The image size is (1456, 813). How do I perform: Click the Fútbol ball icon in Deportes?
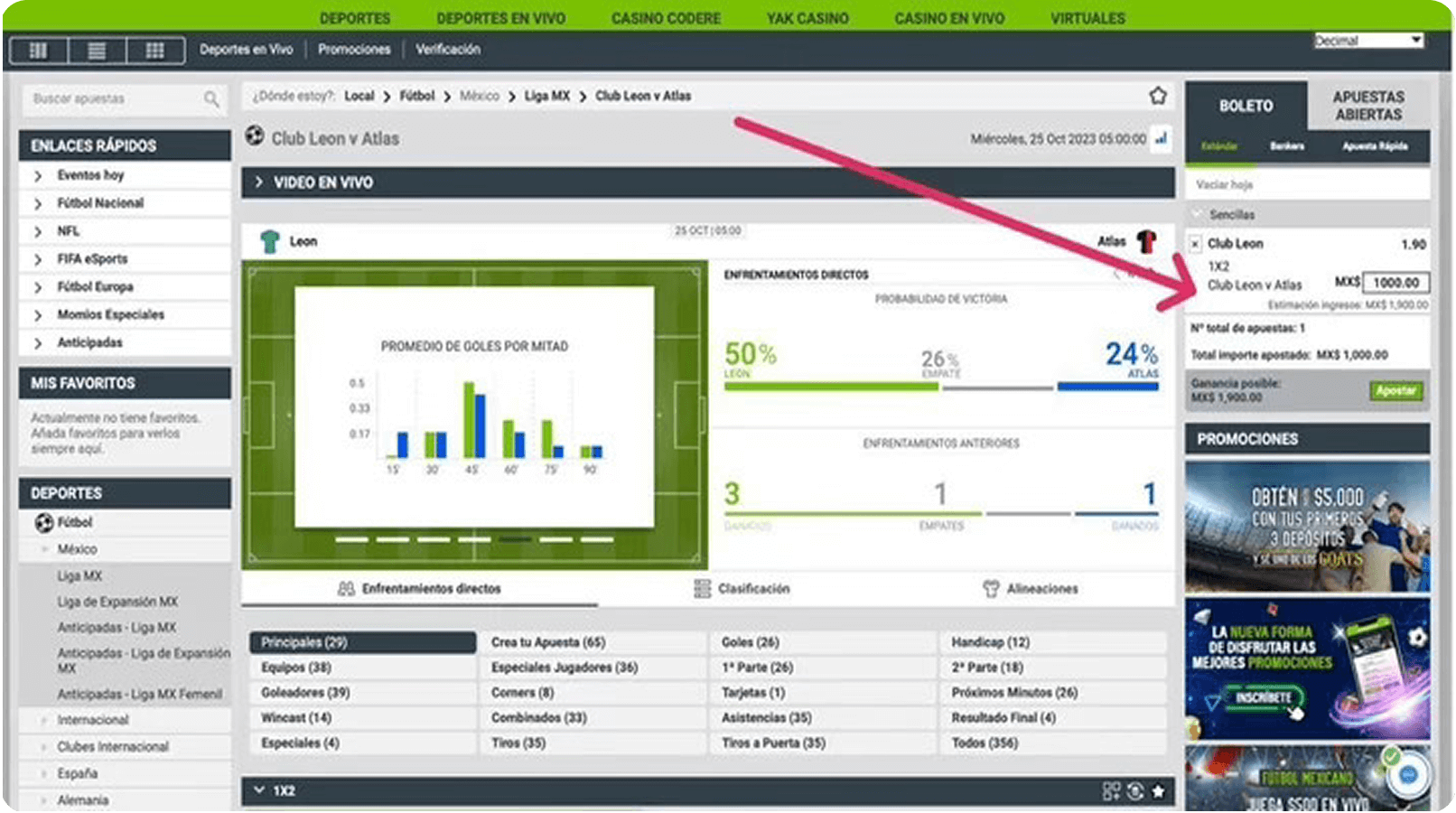tap(44, 522)
